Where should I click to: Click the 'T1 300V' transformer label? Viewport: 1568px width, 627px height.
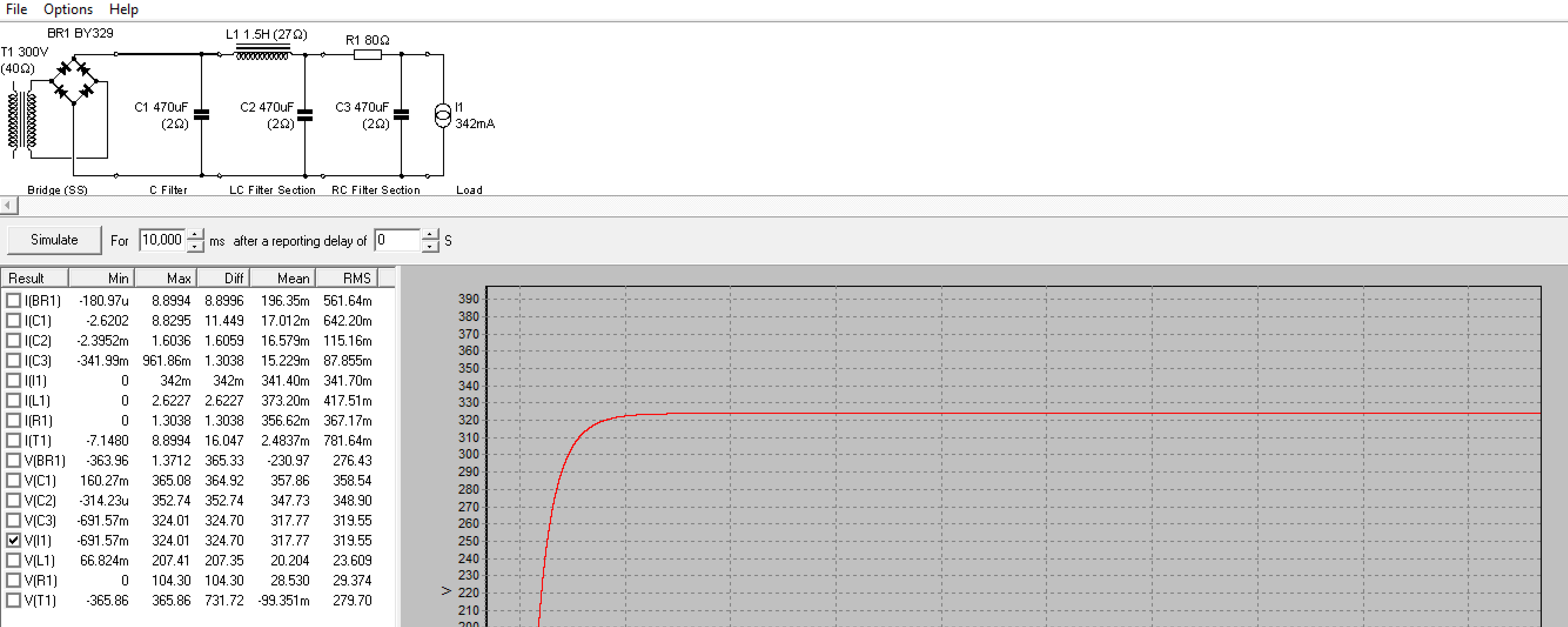click(x=24, y=53)
